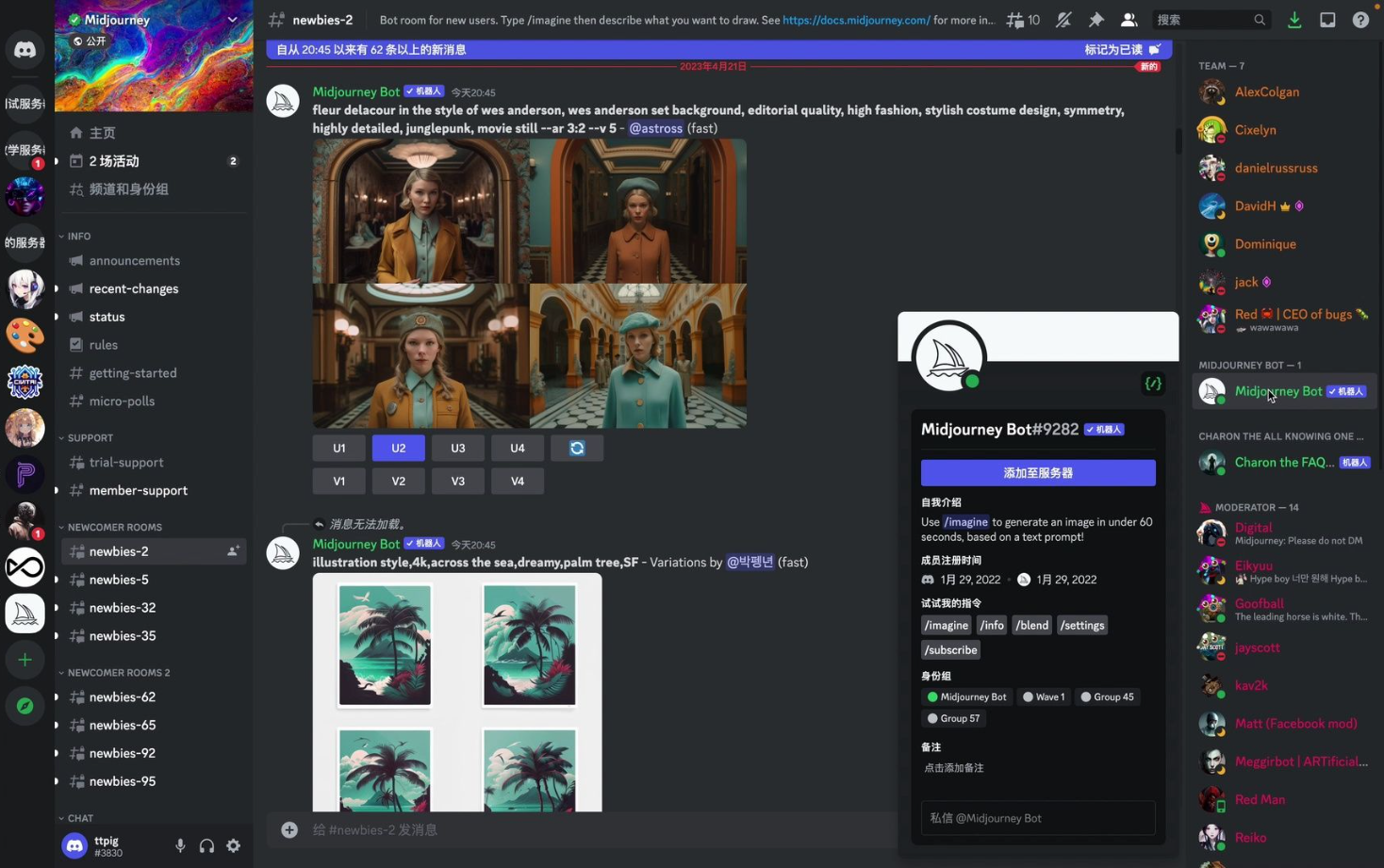Image resolution: width=1384 pixels, height=868 pixels.
Task: Click the slash commands badge on bot profile
Action: tap(1153, 384)
